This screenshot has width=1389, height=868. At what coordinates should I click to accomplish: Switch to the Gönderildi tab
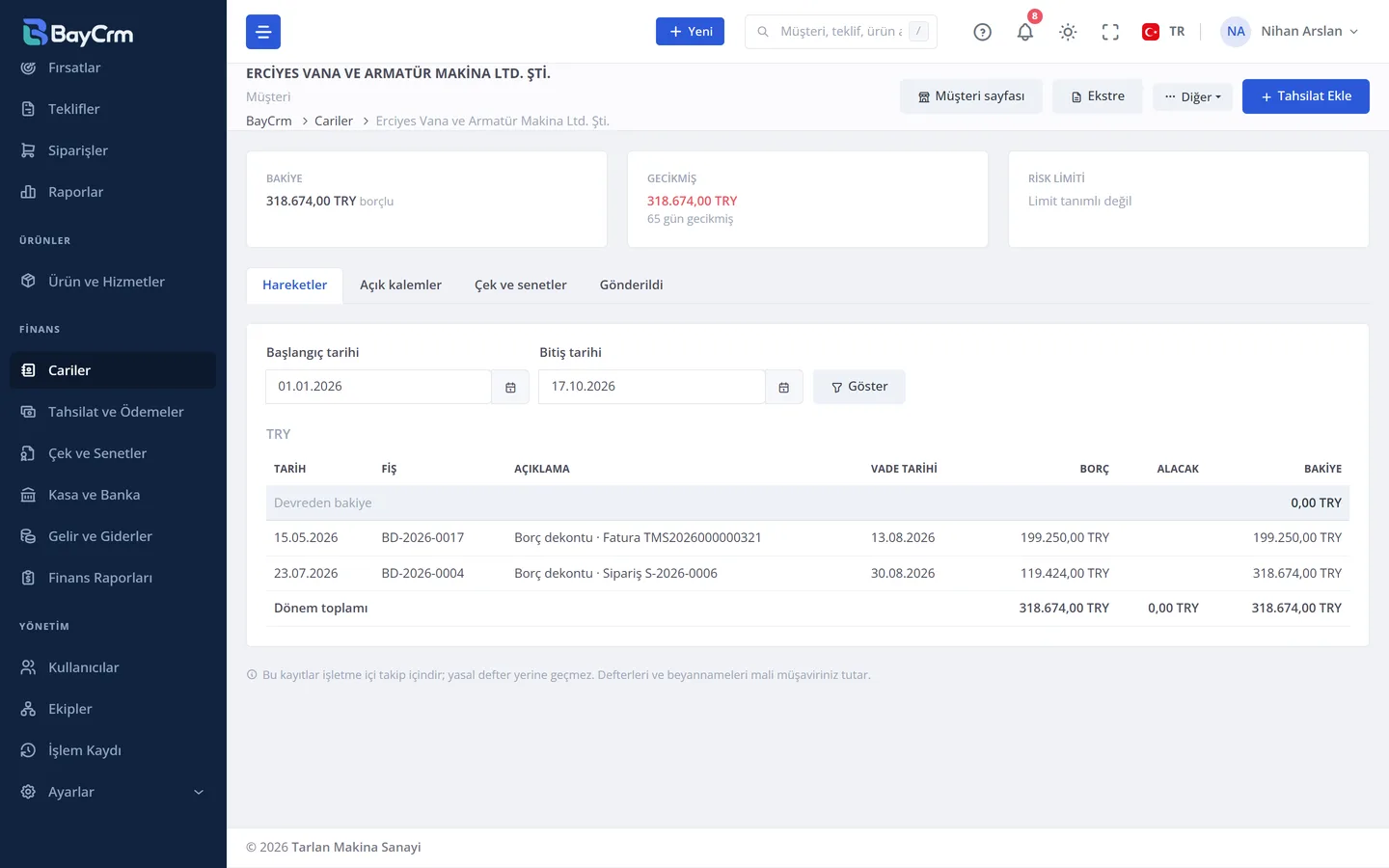pyautogui.click(x=631, y=285)
